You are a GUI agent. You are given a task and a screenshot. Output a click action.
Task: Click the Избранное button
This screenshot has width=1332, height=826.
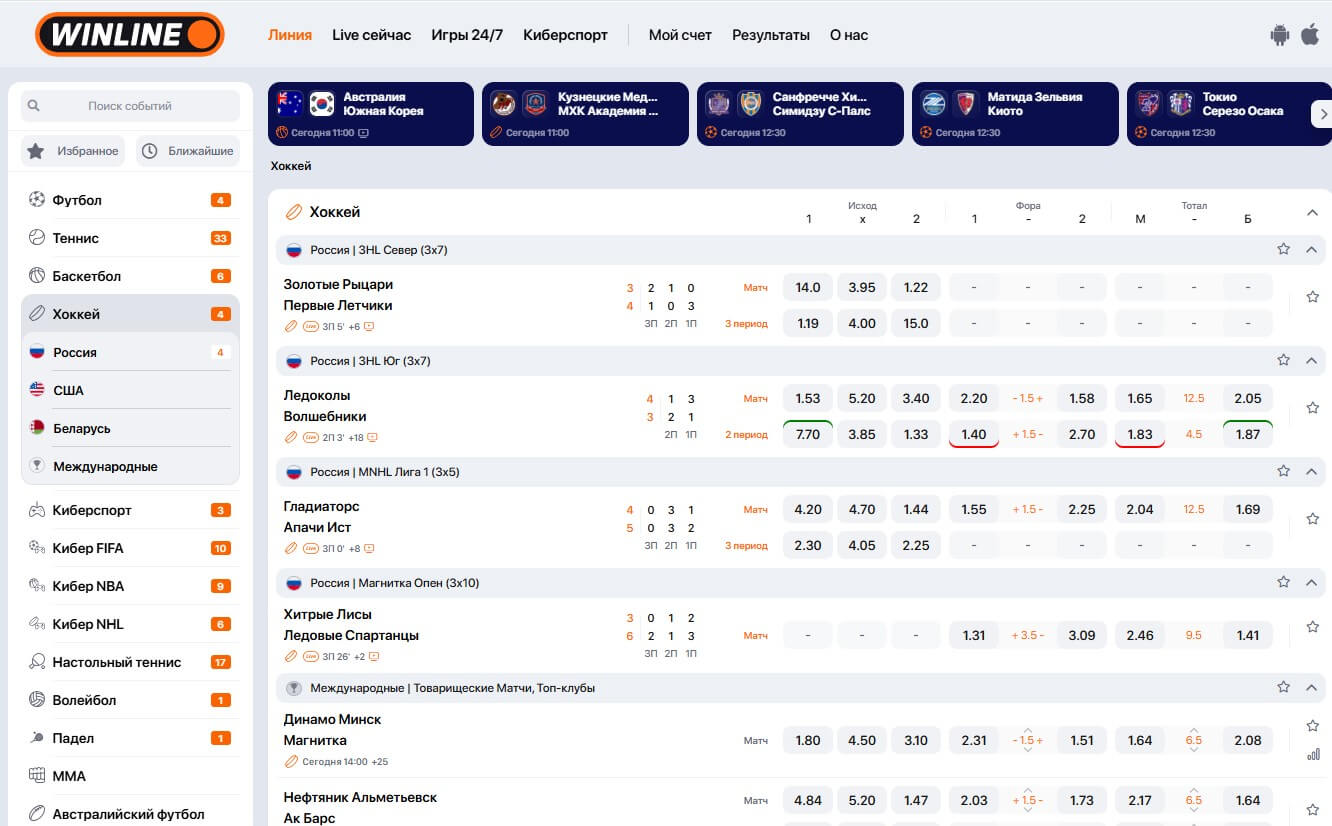pos(73,151)
